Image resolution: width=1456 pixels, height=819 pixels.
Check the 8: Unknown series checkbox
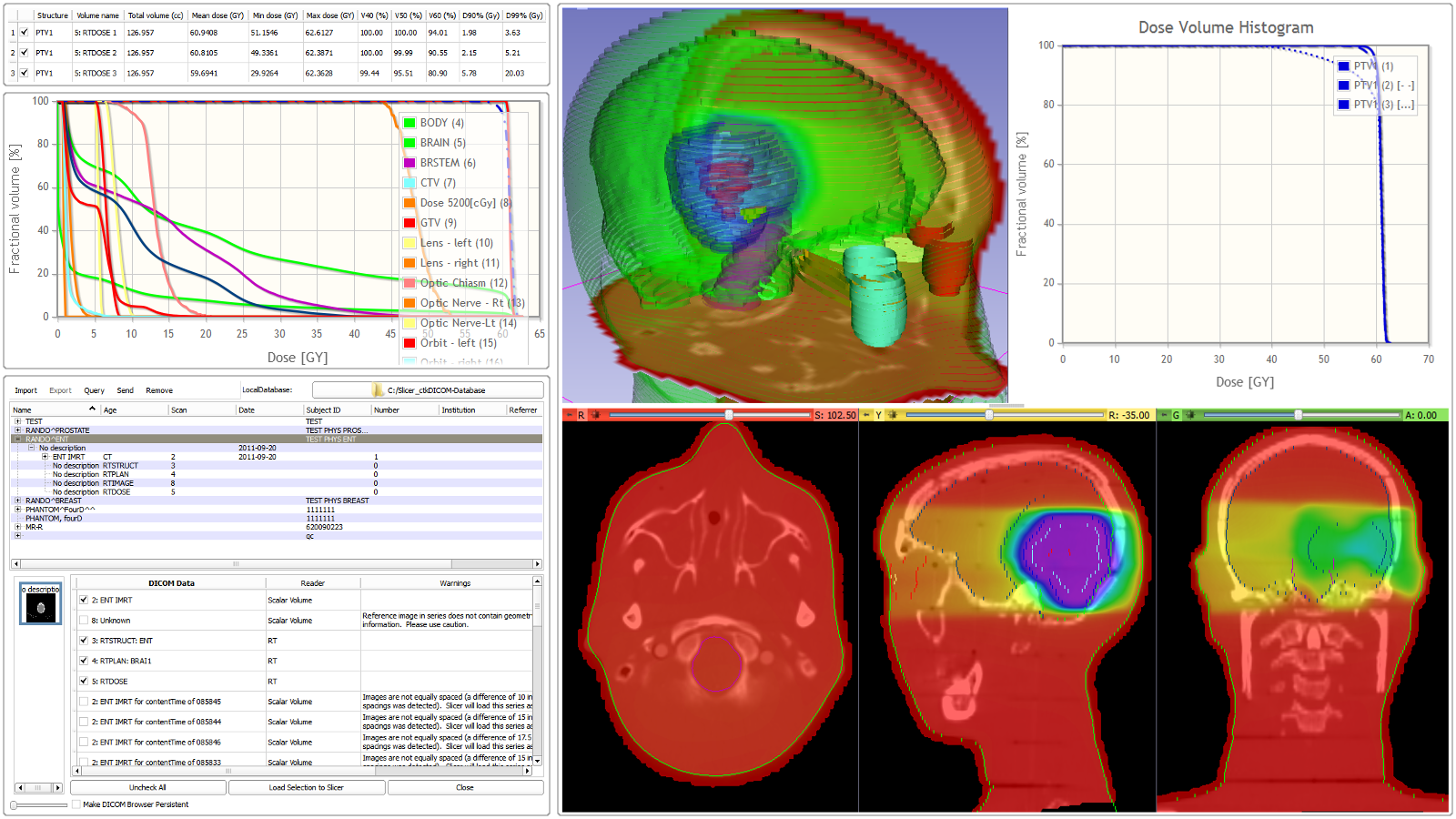pyautogui.click(x=84, y=621)
